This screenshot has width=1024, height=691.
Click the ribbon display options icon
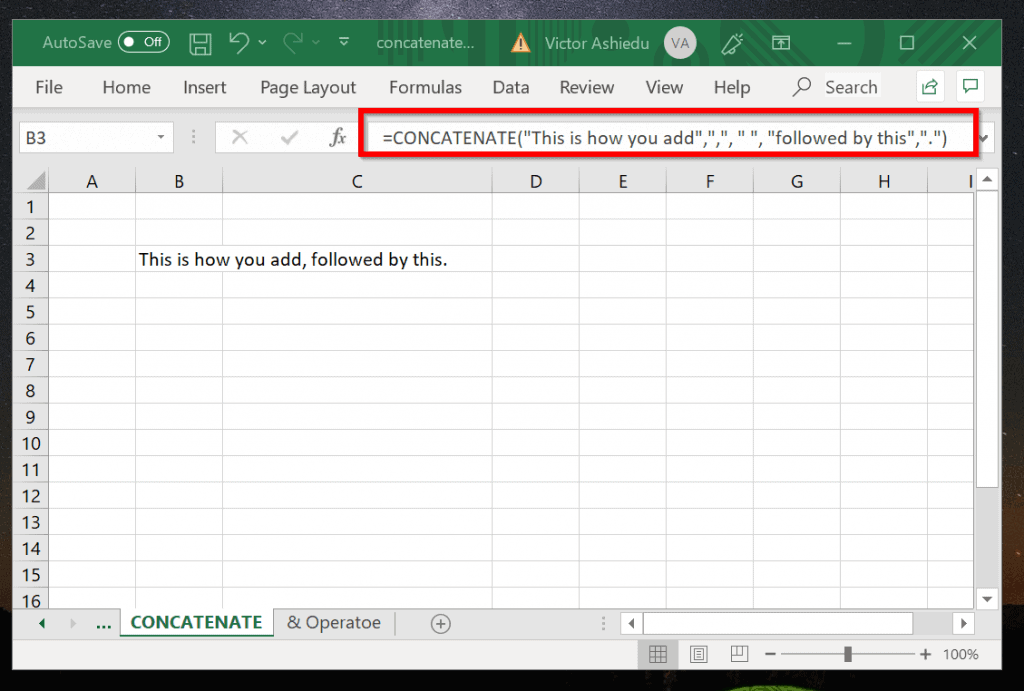[781, 43]
